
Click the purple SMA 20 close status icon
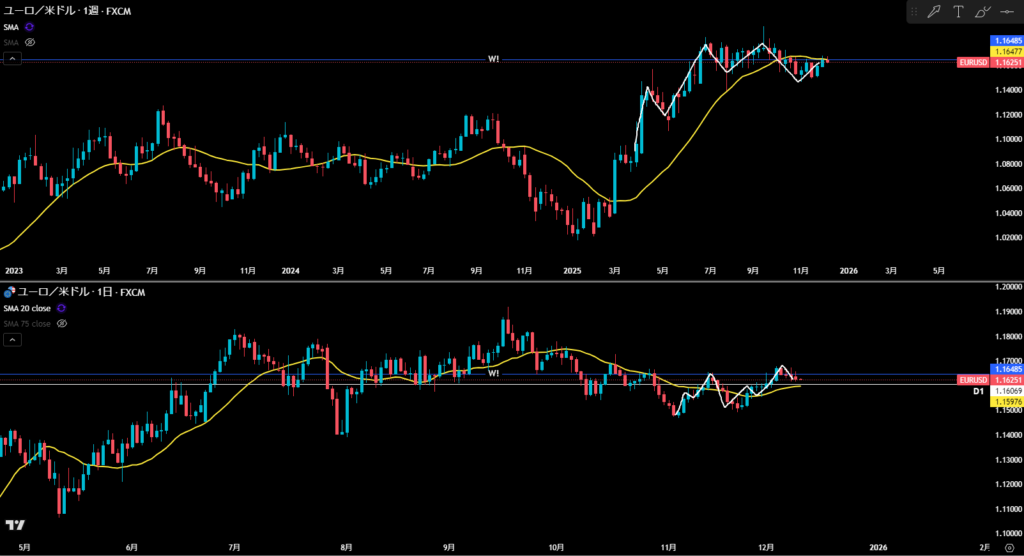[x=62, y=308]
